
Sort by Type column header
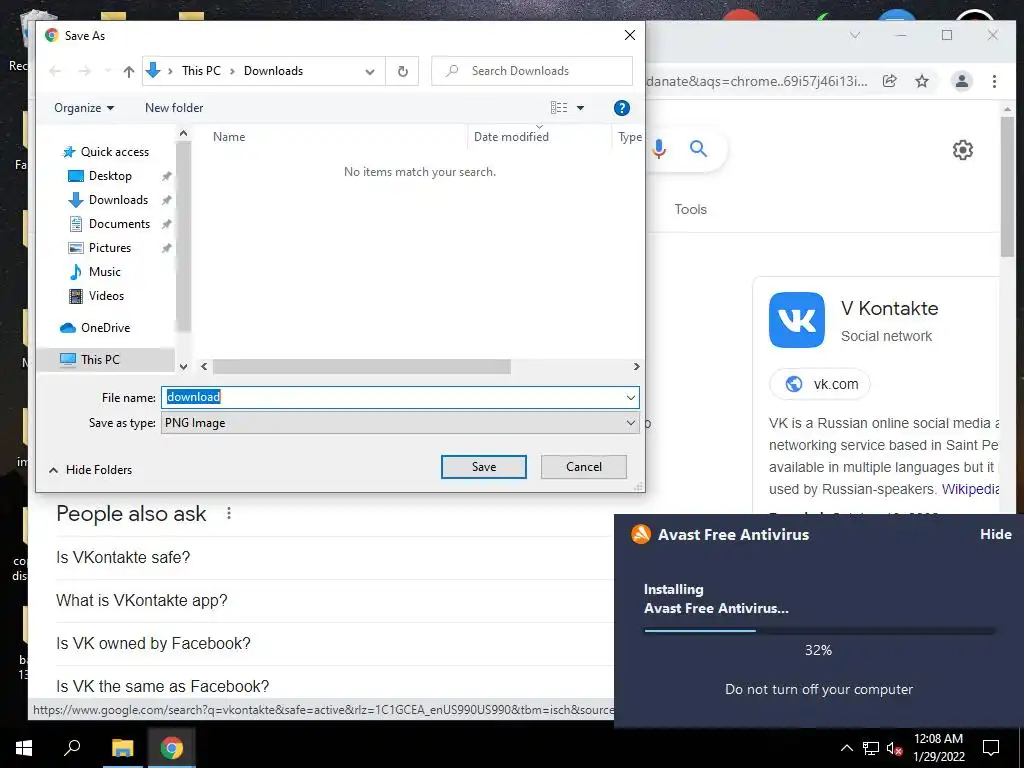pos(630,136)
